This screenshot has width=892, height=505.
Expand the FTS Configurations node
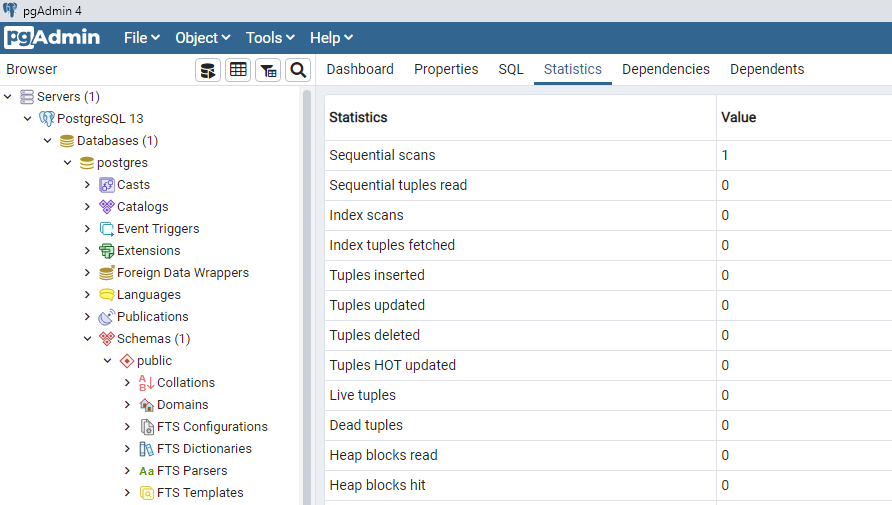127,427
